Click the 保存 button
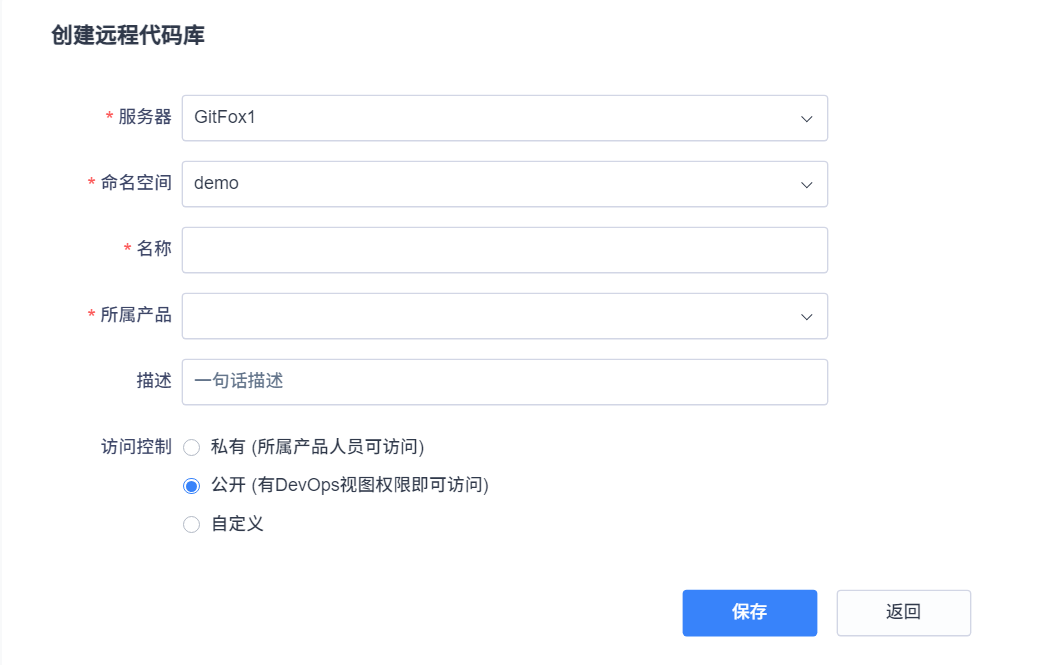 [749, 612]
